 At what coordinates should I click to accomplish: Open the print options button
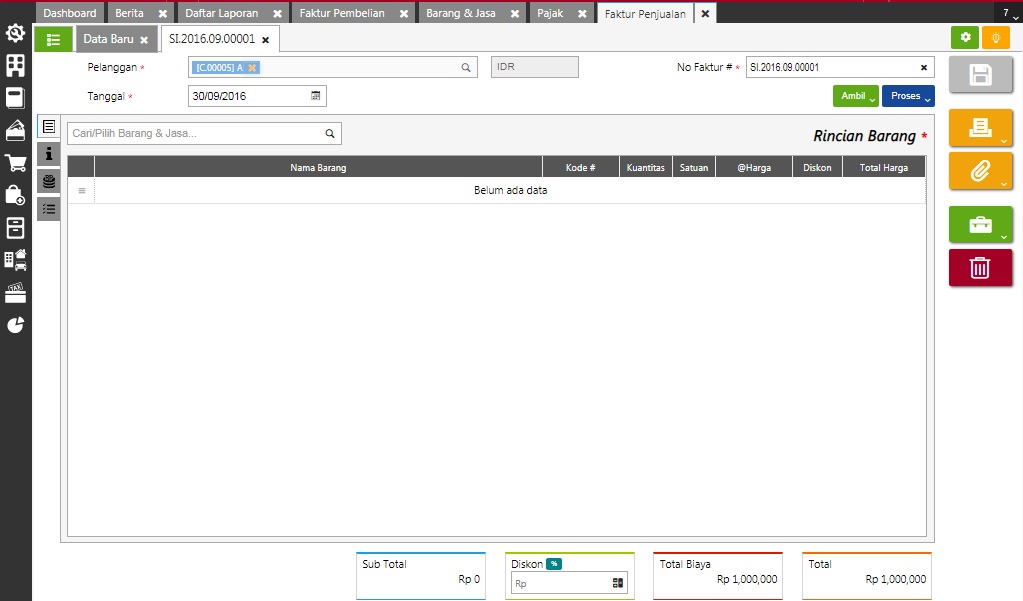click(980, 127)
